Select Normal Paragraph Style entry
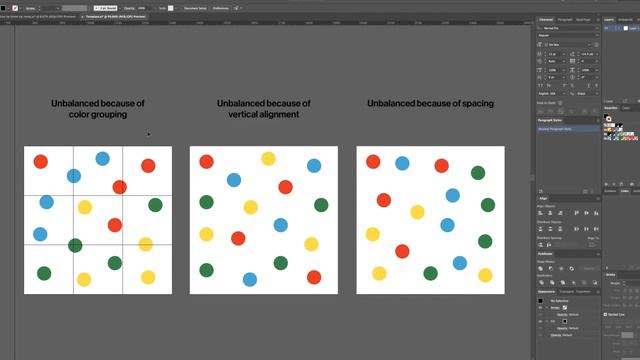The image size is (640, 360). tap(568, 129)
